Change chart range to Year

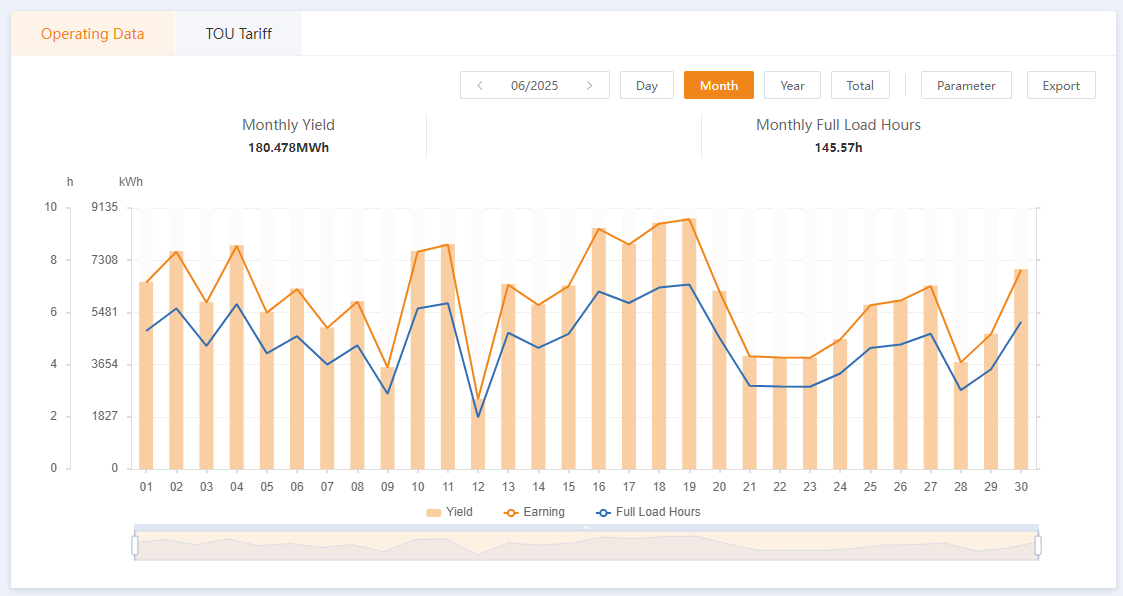[x=792, y=86]
